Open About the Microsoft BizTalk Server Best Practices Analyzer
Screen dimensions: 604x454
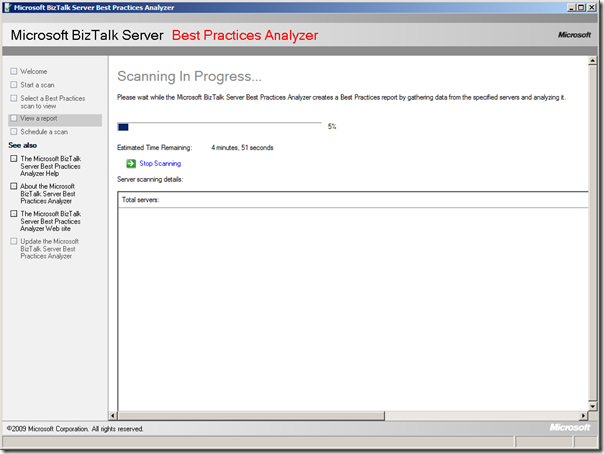(48, 194)
